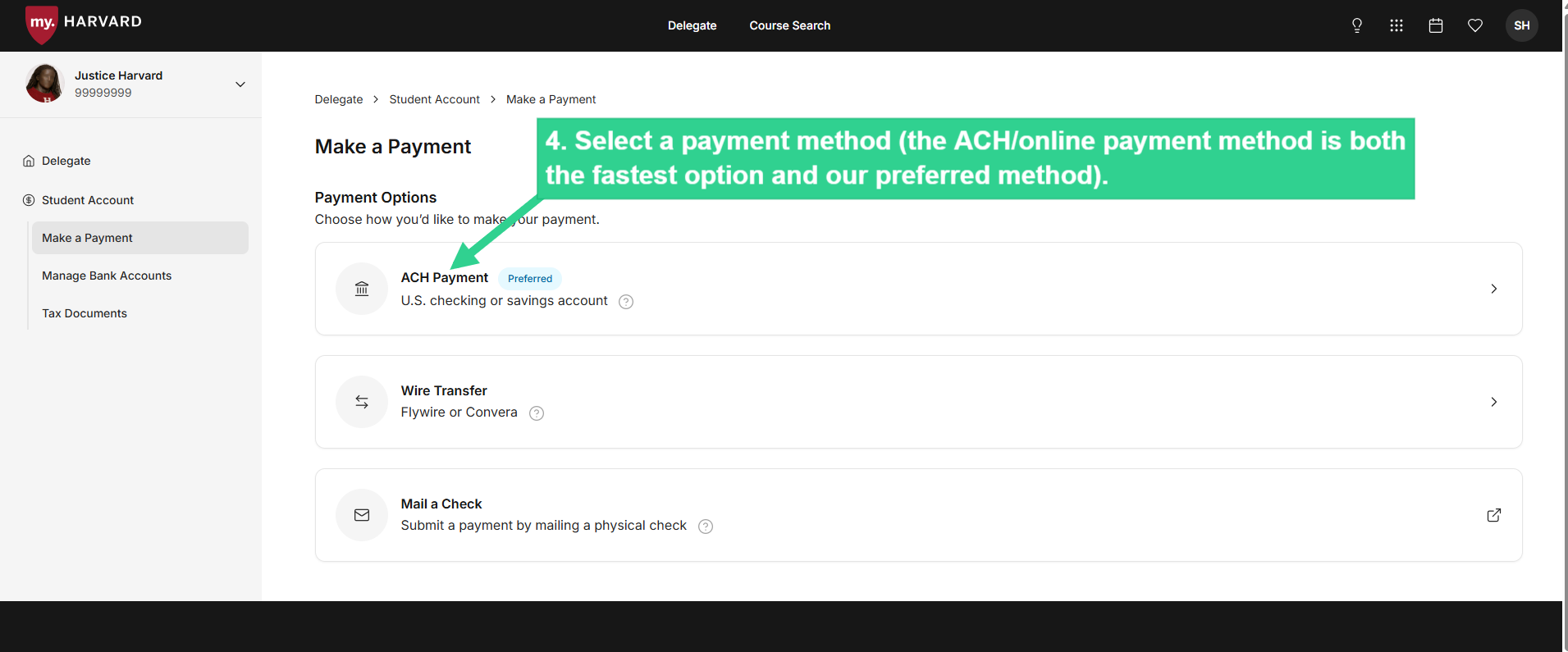Open Student Account in the sidebar
The width and height of the screenshot is (1568, 652).
click(x=88, y=200)
